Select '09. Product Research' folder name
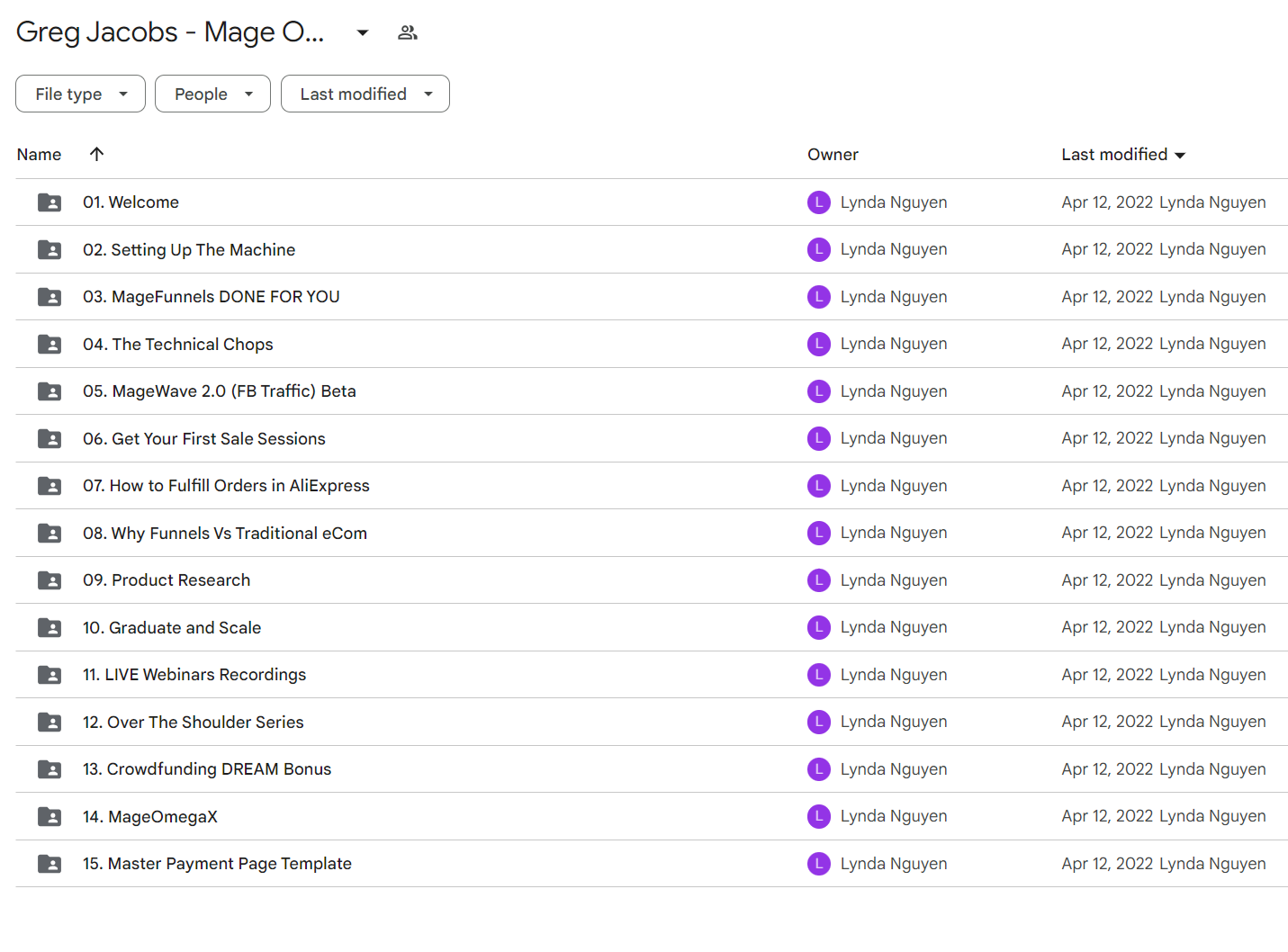The width and height of the screenshot is (1288, 952). pos(167,580)
